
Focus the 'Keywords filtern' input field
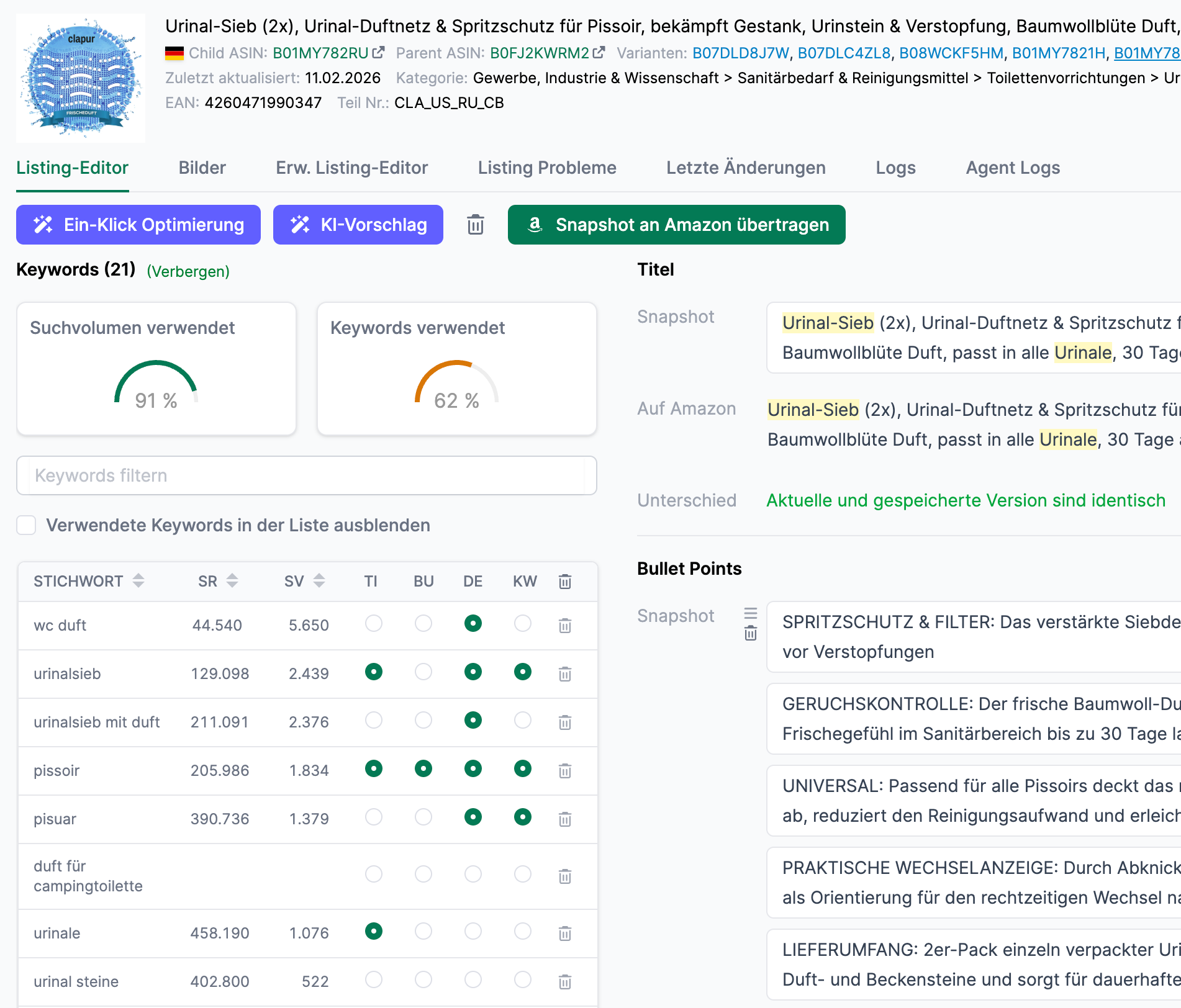pyautogui.click(x=306, y=475)
